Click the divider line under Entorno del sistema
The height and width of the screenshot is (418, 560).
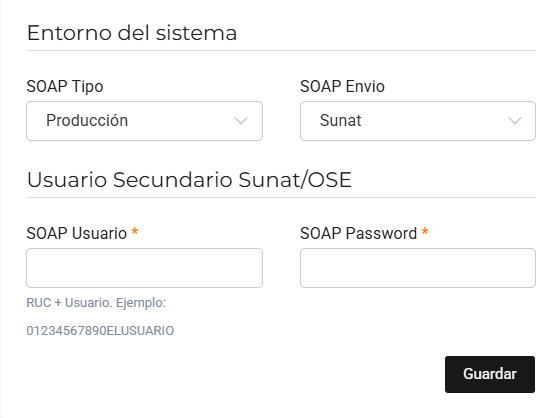(x=281, y=50)
